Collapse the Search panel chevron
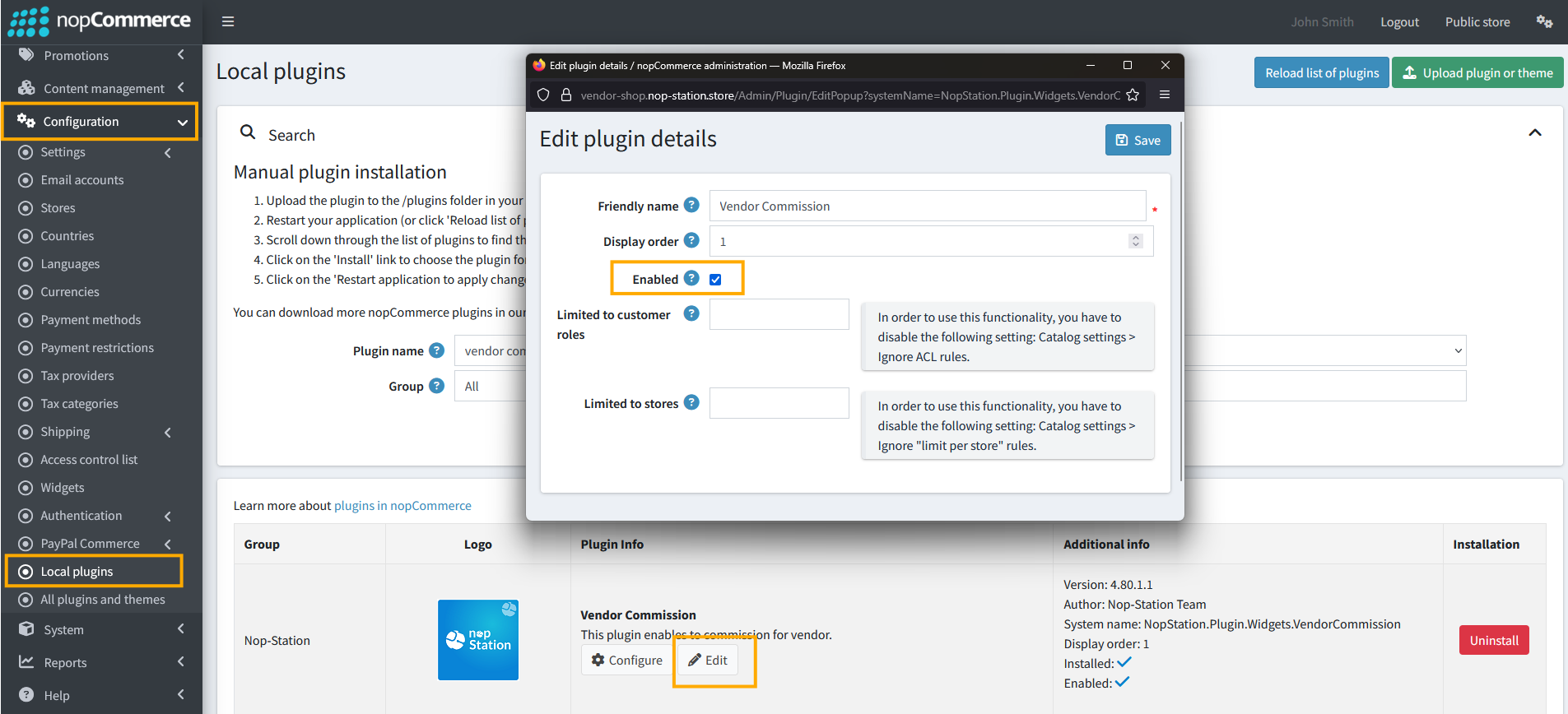Screen dimensions: 1568x714 (1535, 132)
